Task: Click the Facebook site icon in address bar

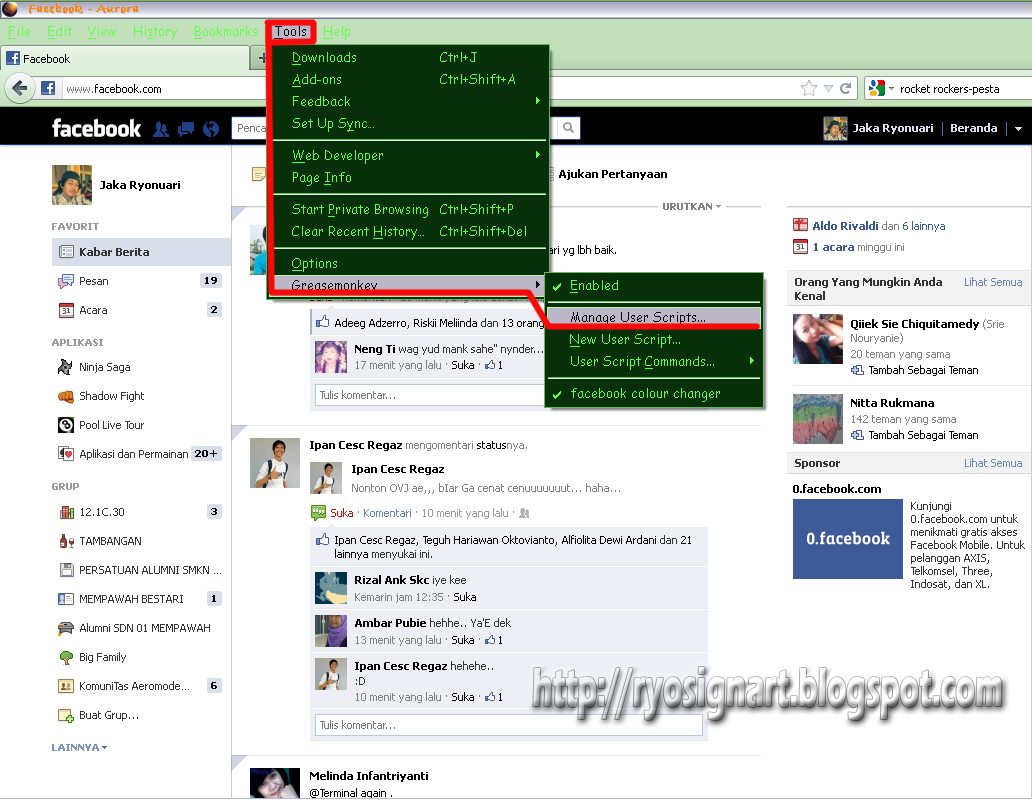Action: (x=48, y=88)
